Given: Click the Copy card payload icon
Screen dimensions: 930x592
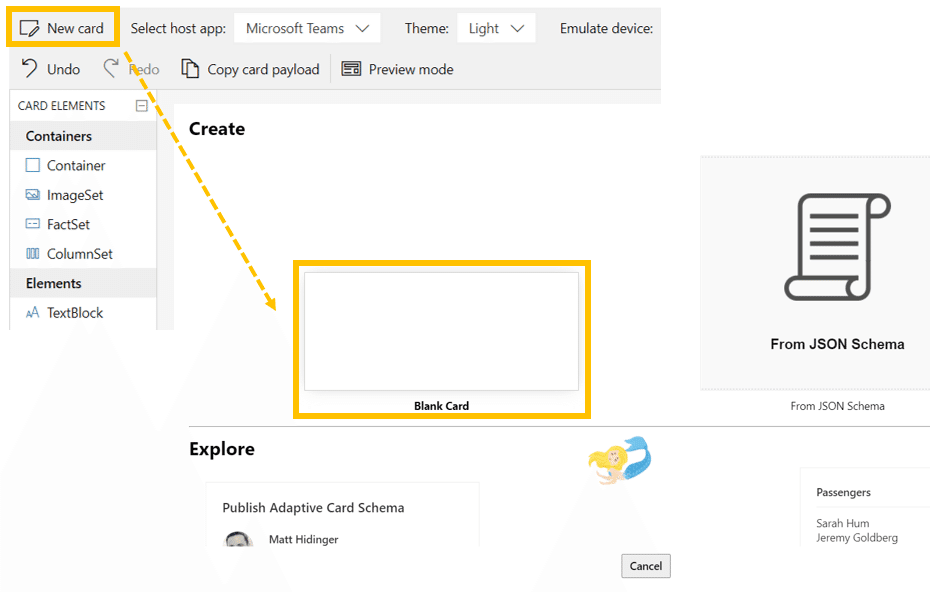Looking at the screenshot, I should [190, 69].
